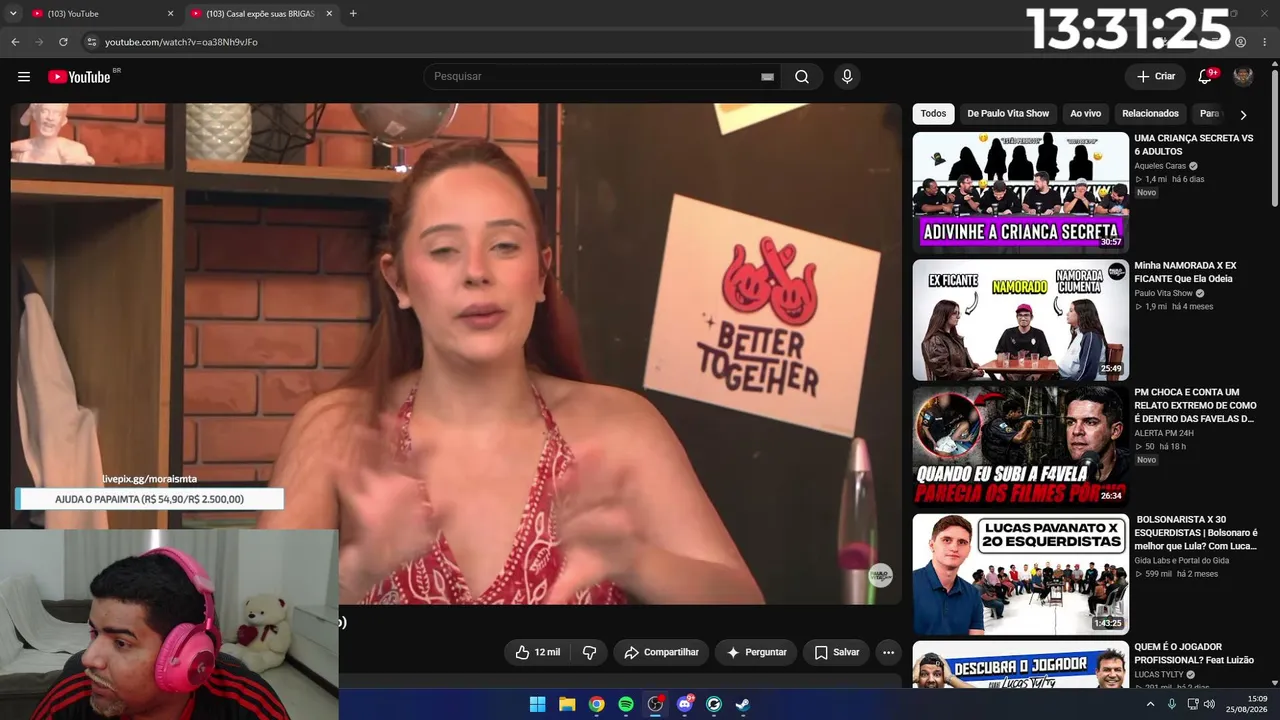This screenshot has width=1280, height=720.
Task: Open YouTube notifications bell
Action: [x=1205, y=77]
